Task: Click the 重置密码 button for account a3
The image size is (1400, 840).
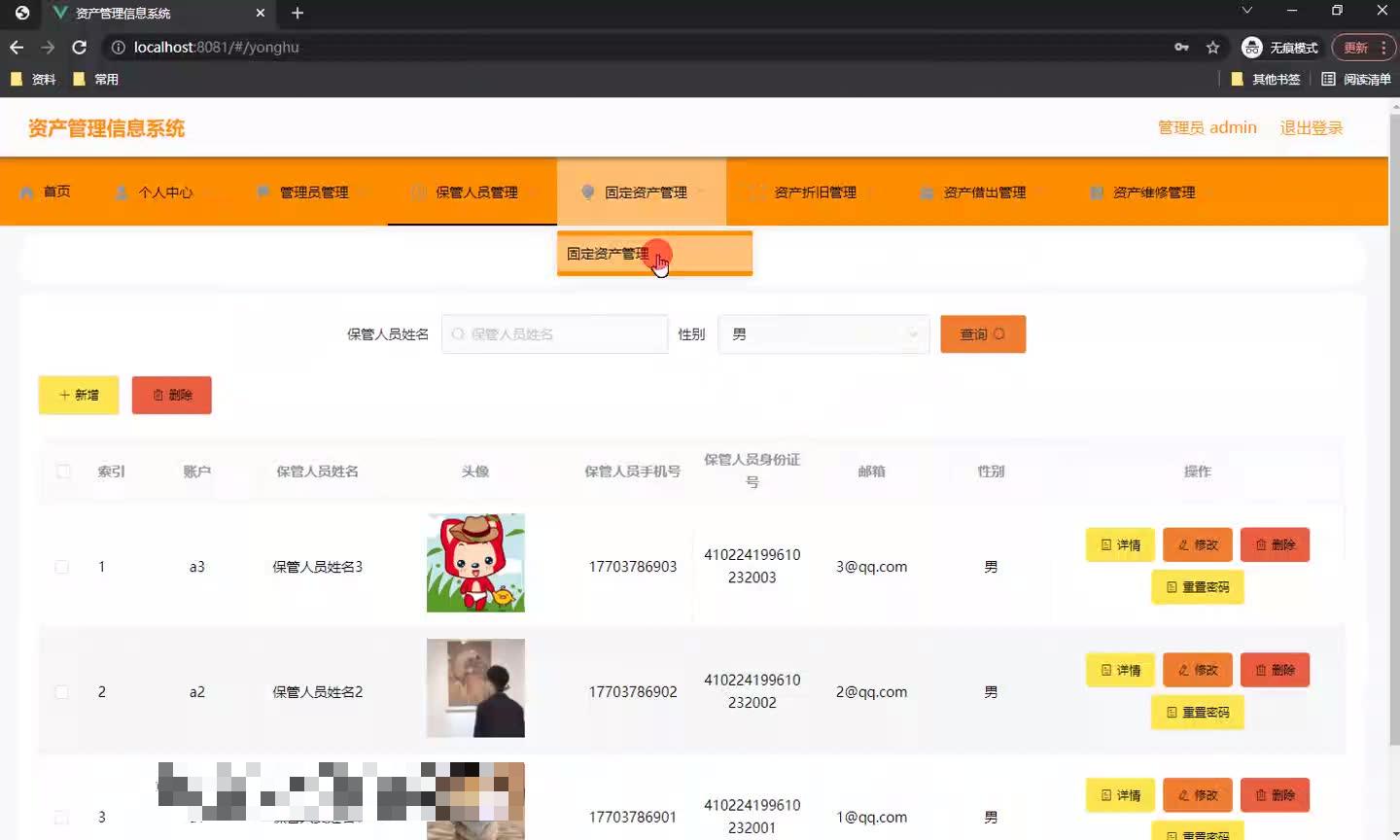Action: click(1197, 587)
